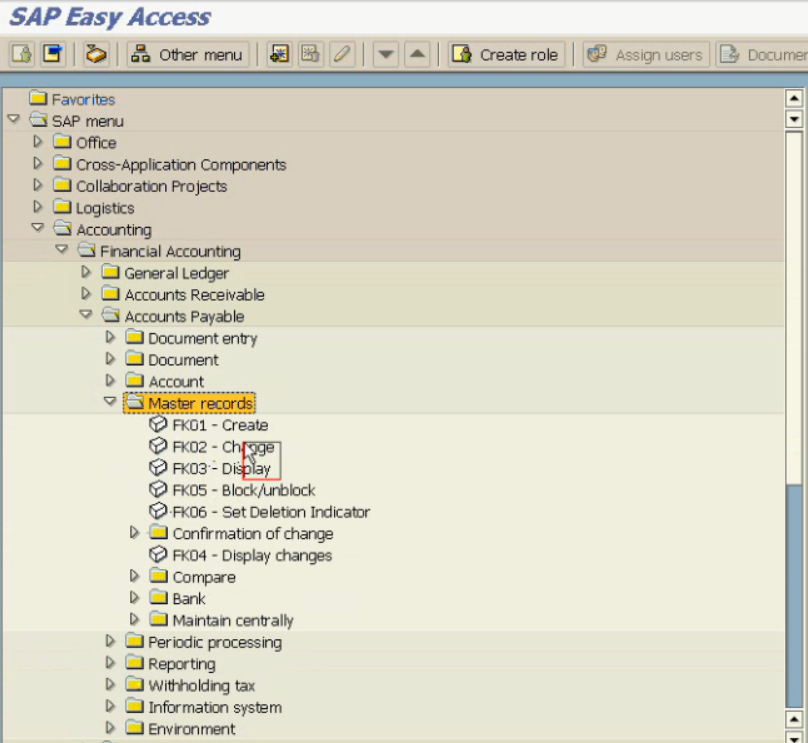Click the Change favorites pencil icon
Viewport: 808px width, 743px height.
342,54
